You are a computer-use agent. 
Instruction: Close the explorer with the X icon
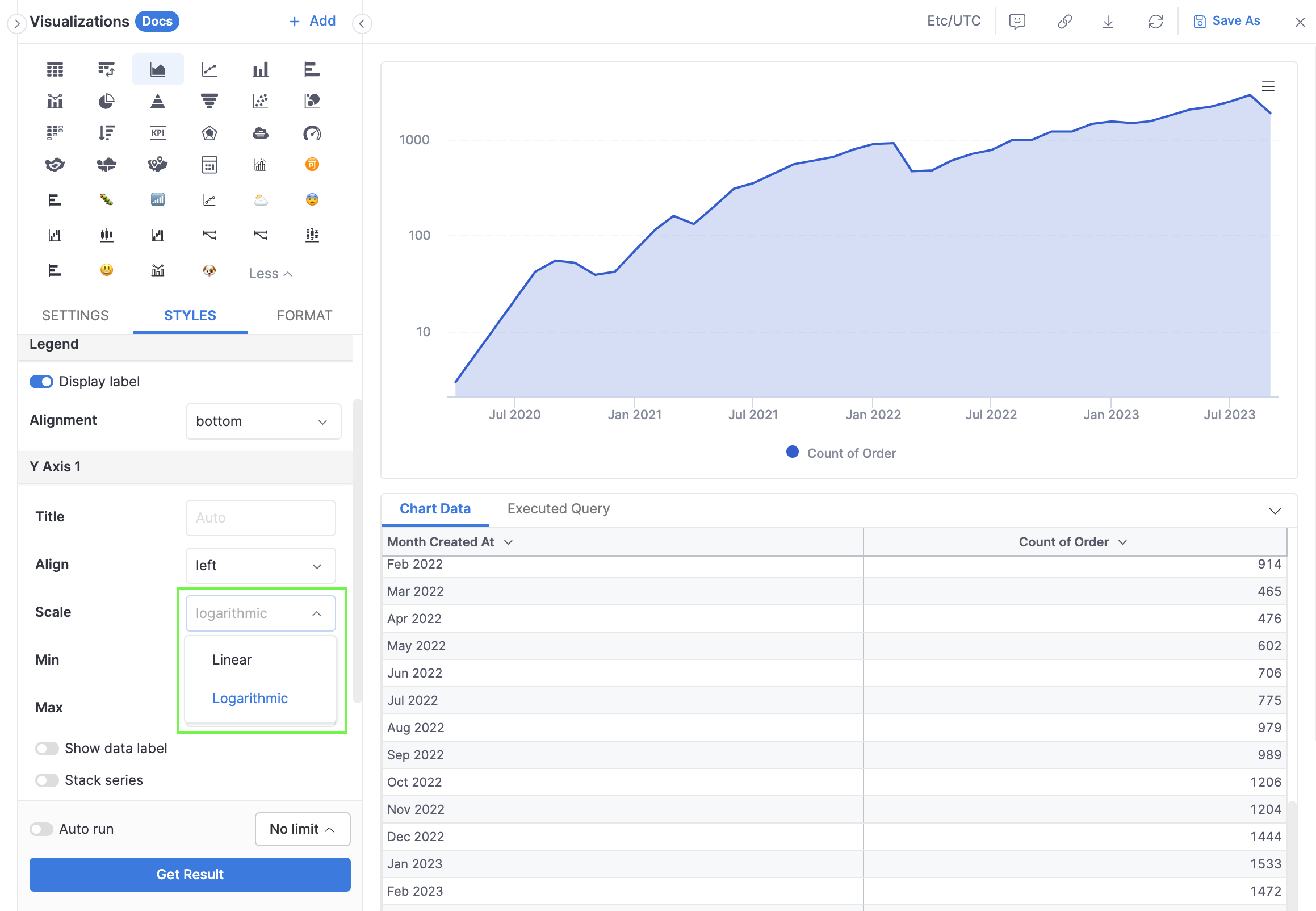tap(1300, 22)
